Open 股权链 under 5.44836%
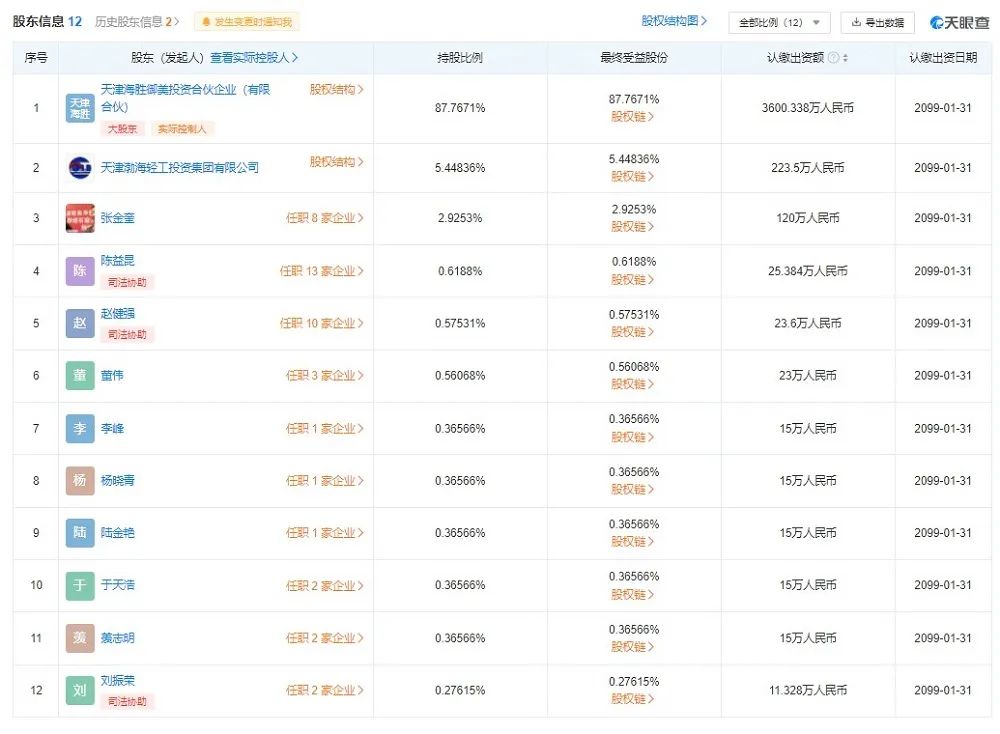1000x734 pixels. coord(633,177)
